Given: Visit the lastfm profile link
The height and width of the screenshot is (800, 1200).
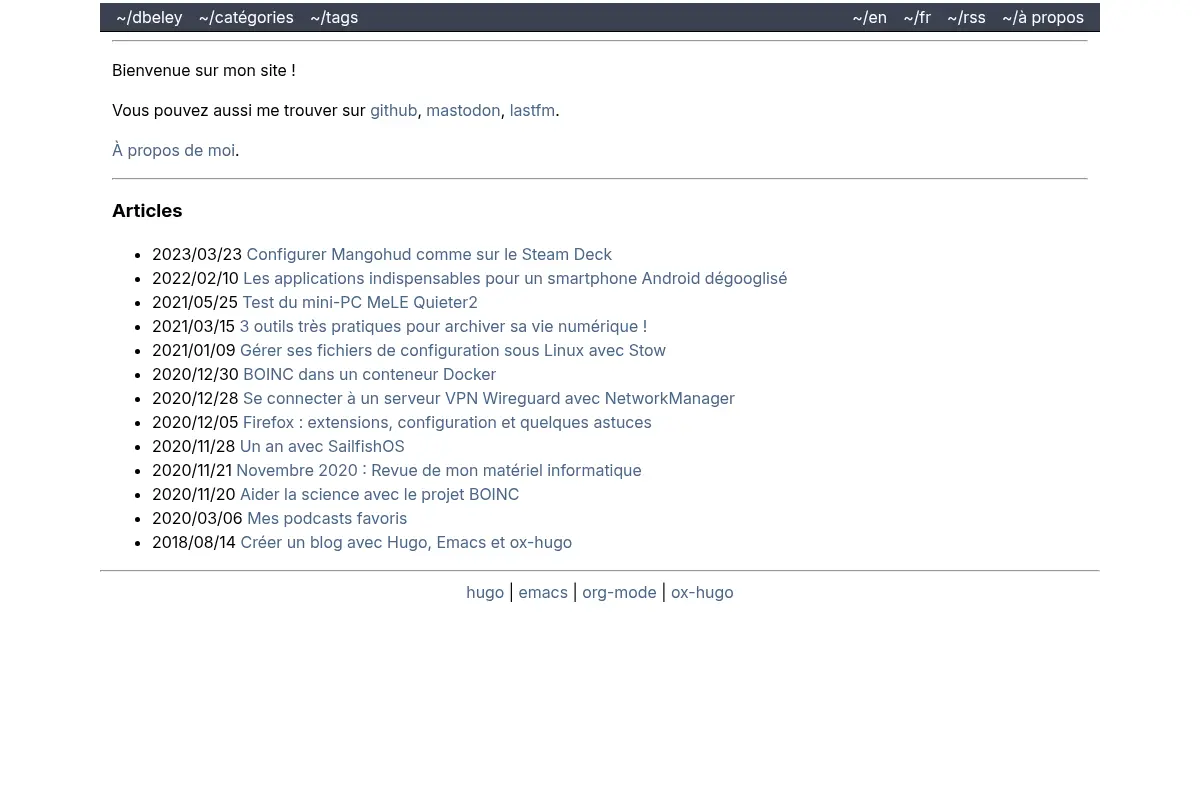Looking at the screenshot, I should [532, 110].
